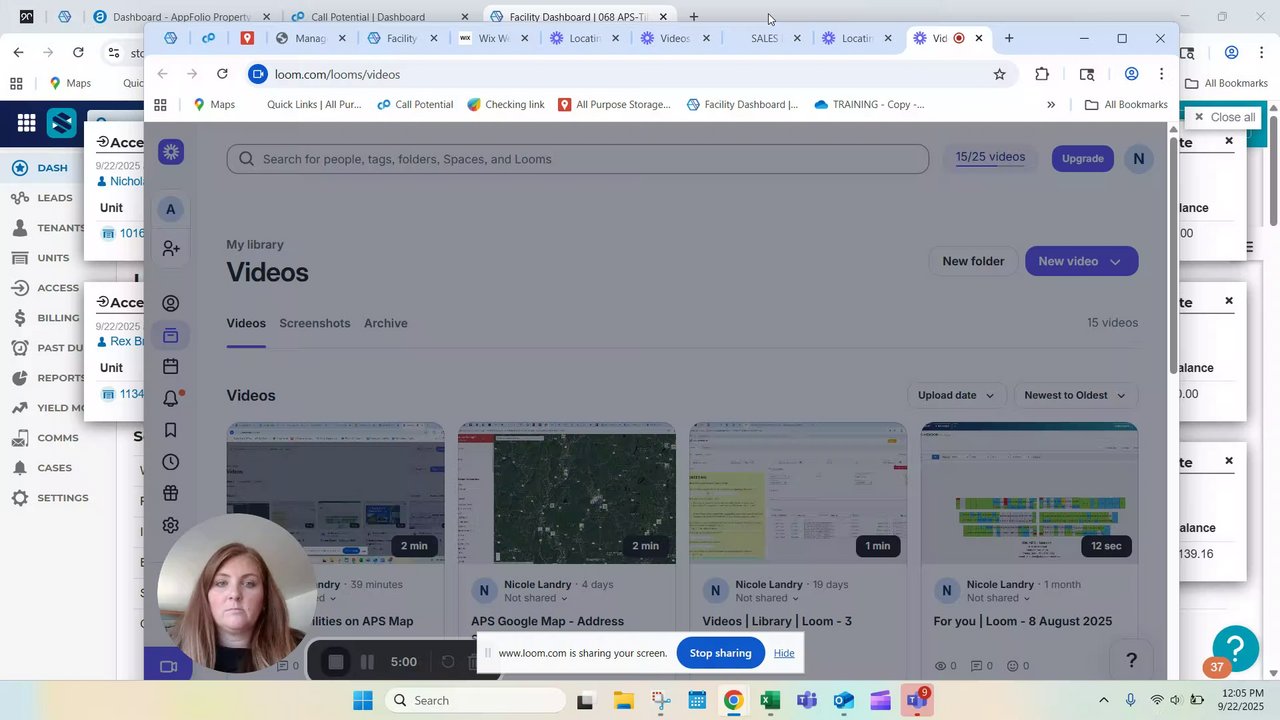Screen dimensions: 1280x720
Task: Click the Upgrade button
Action: click(1082, 158)
